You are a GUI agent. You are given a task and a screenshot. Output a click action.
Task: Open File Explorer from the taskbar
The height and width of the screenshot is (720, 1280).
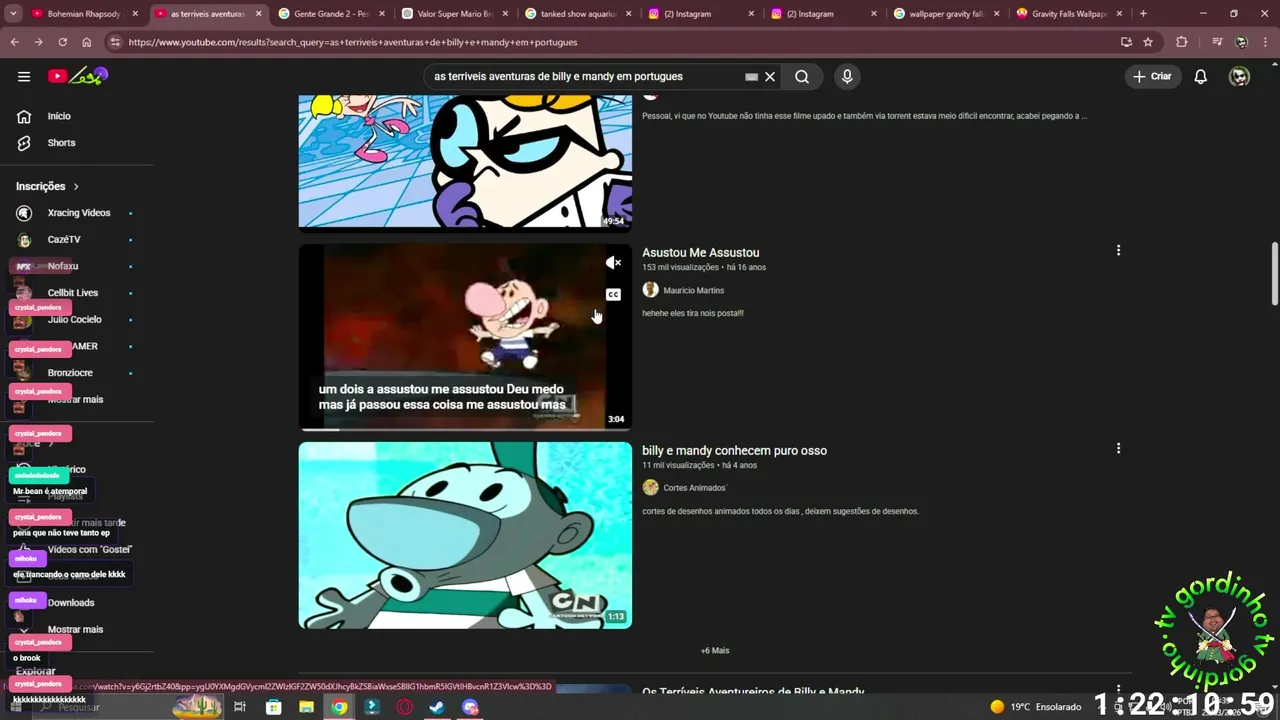307,707
